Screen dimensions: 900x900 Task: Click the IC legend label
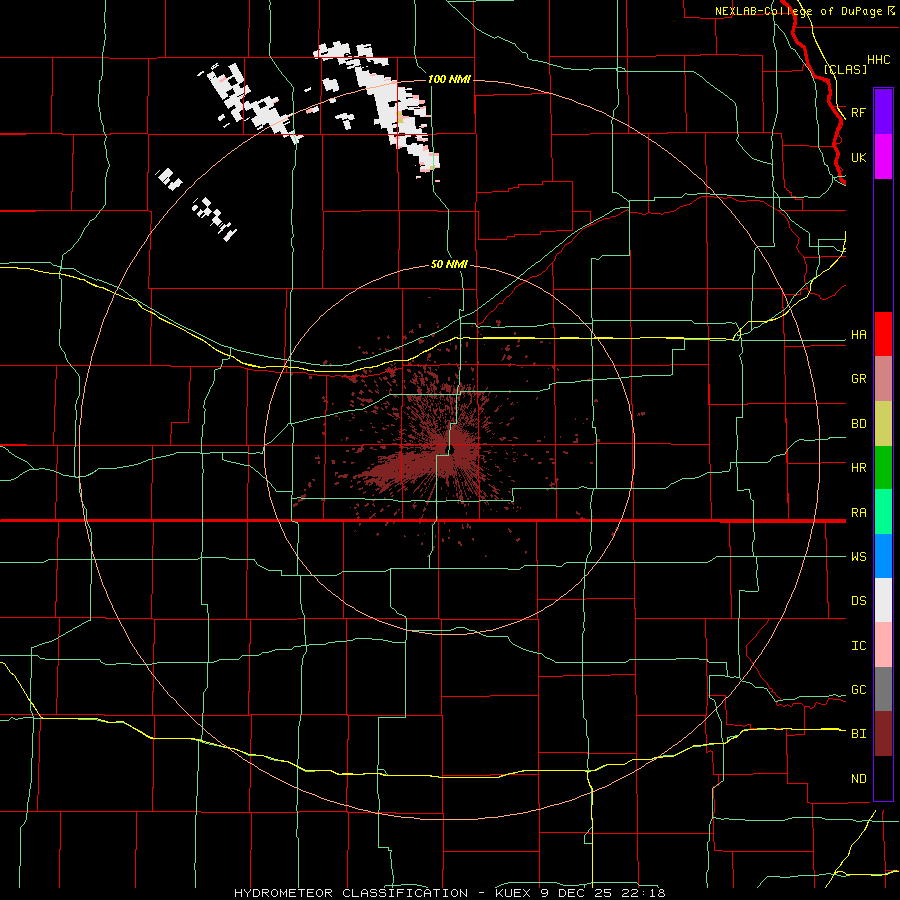(858, 646)
